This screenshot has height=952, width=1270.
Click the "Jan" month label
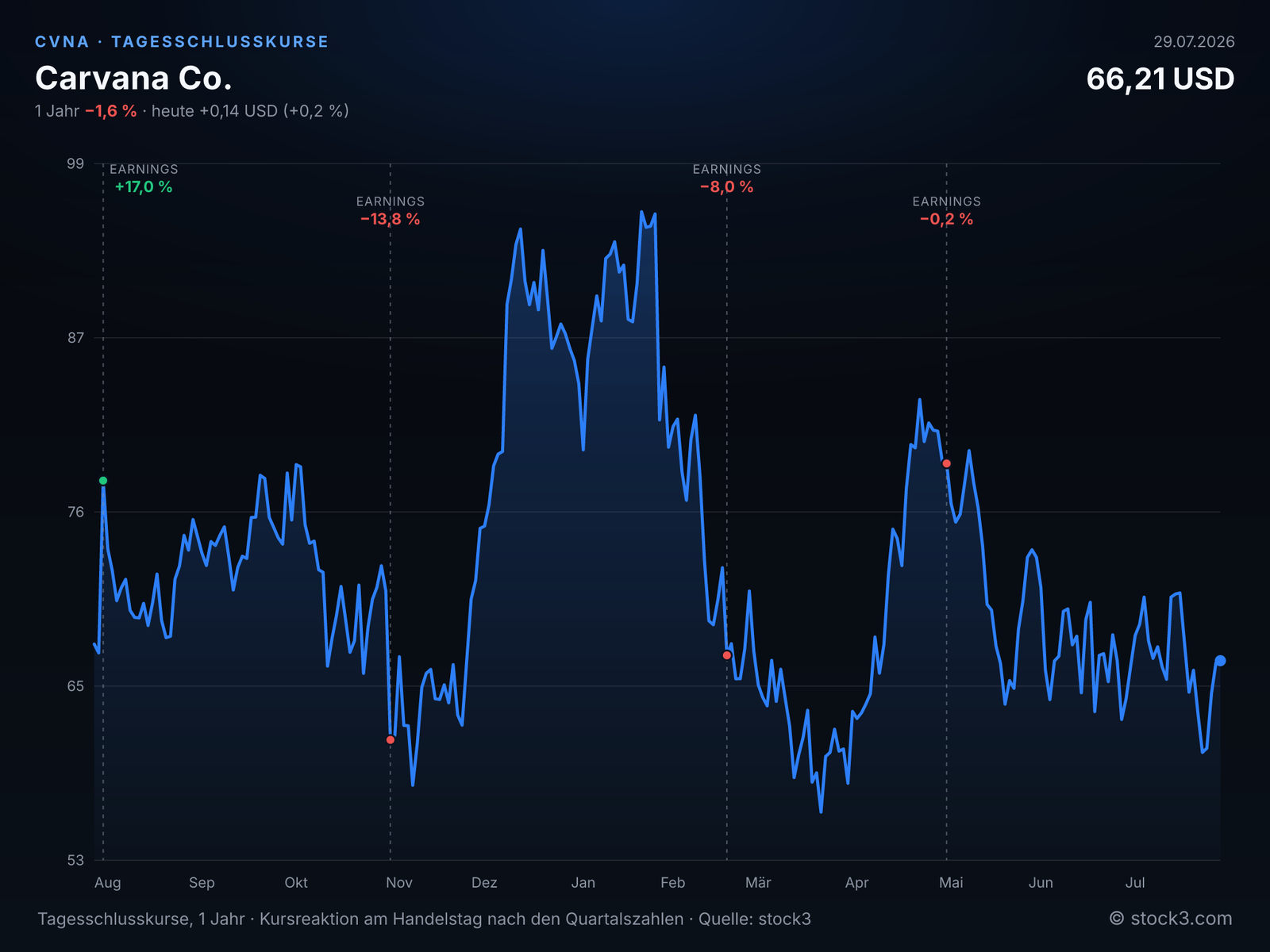tap(583, 883)
